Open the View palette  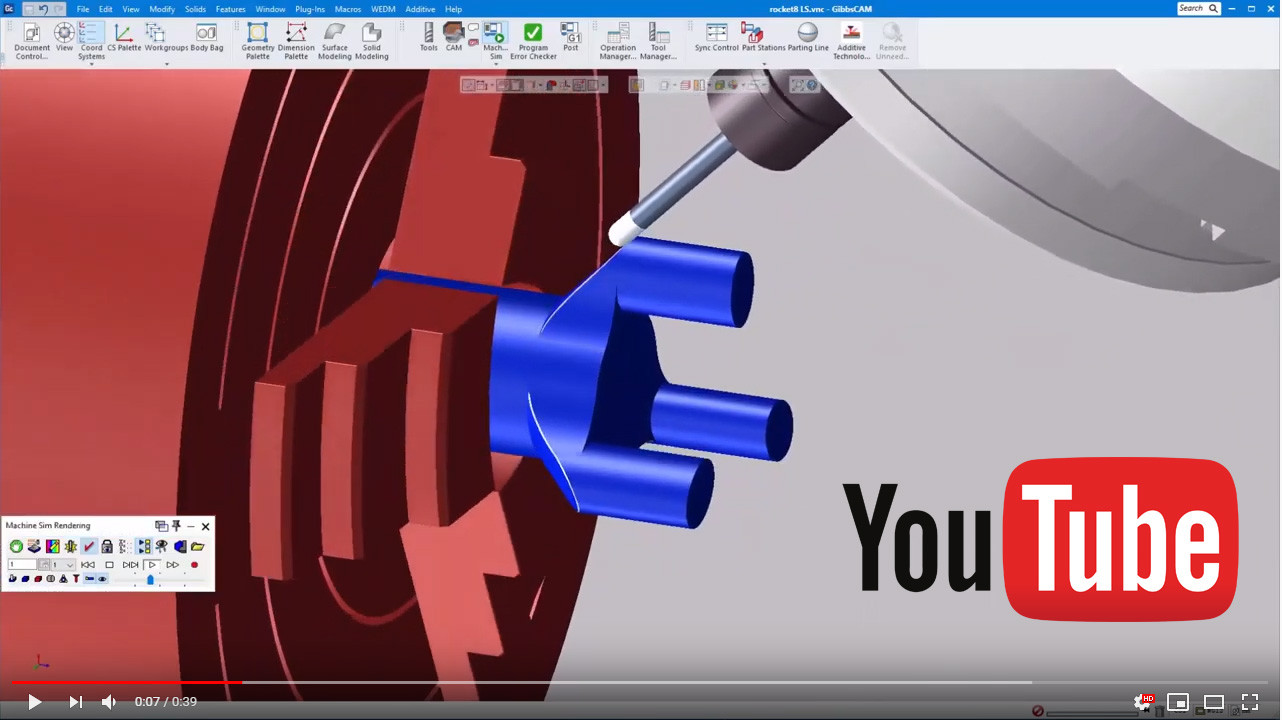[x=64, y=38]
